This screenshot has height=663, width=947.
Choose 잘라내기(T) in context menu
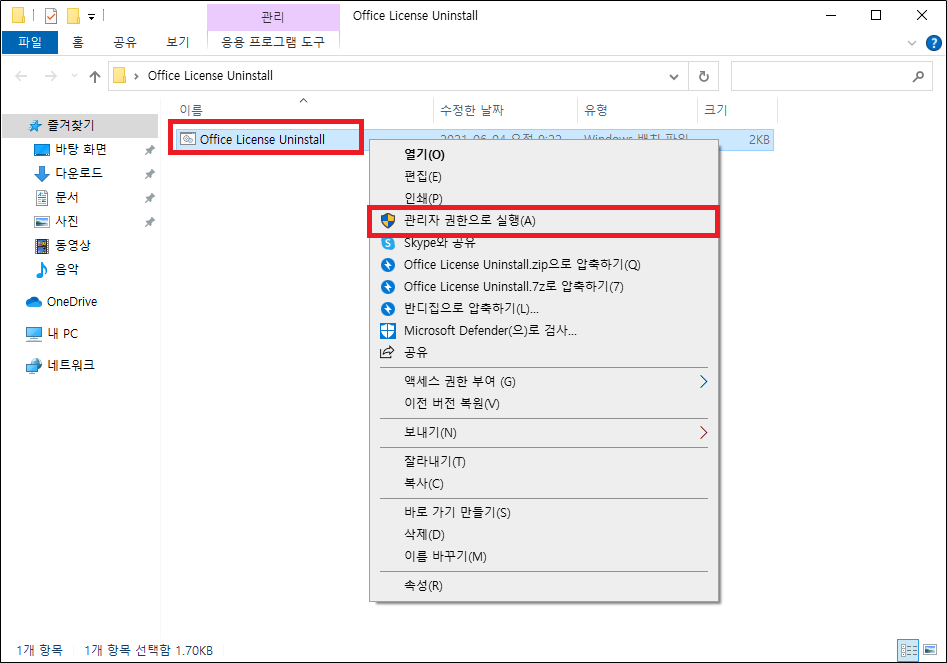[x=544, y=462]
